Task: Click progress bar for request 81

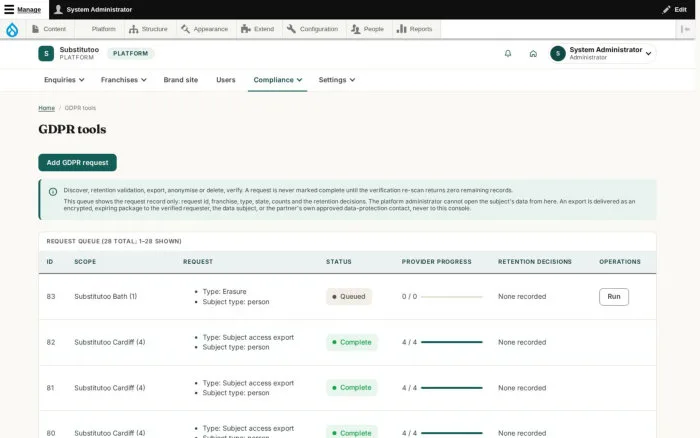Action: tap(451, 388)
